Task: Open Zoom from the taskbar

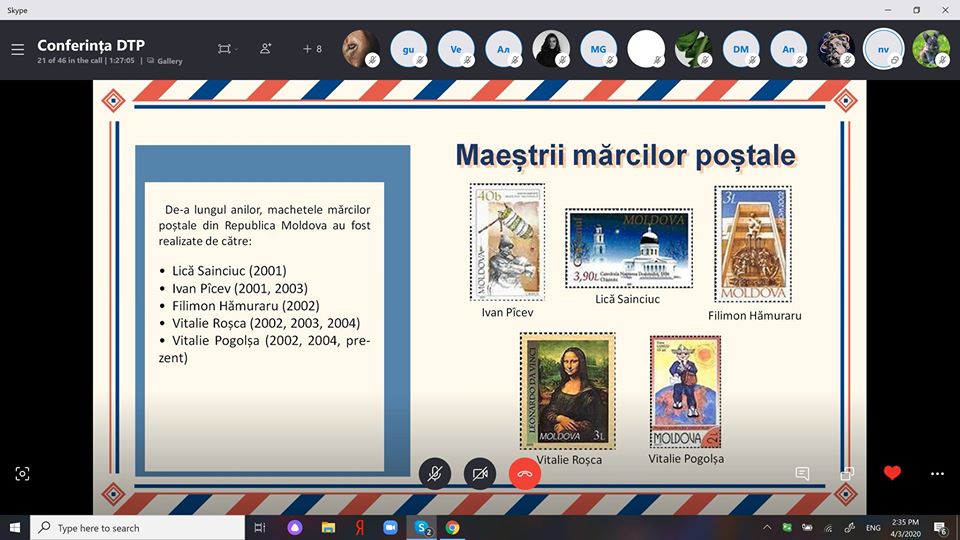Action: click(390, 527)
